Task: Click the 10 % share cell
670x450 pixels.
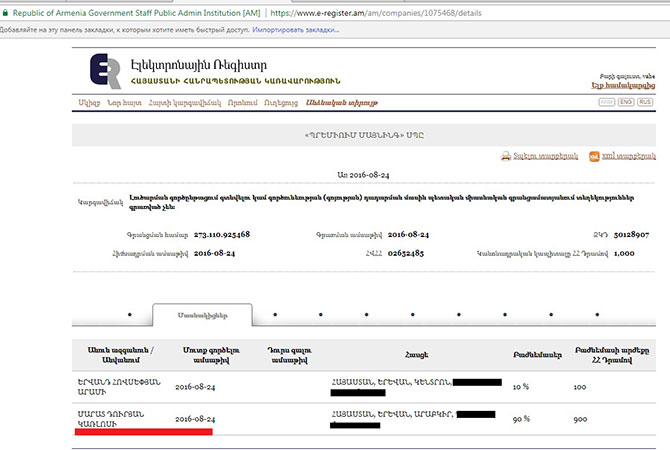Action: (521, 387)
